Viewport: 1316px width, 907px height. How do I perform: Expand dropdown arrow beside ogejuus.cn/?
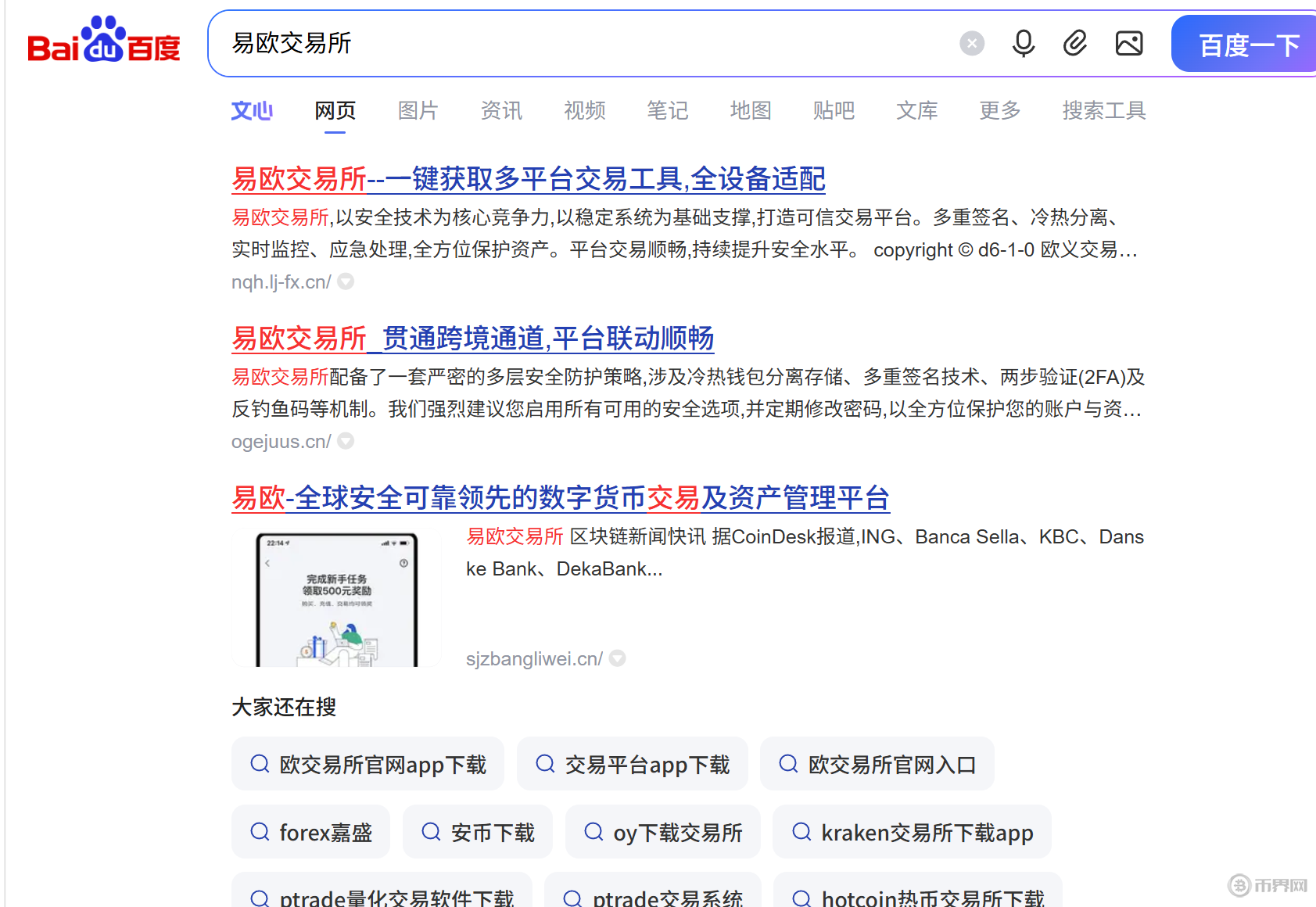pyautogui.click(x=346, y=441)
